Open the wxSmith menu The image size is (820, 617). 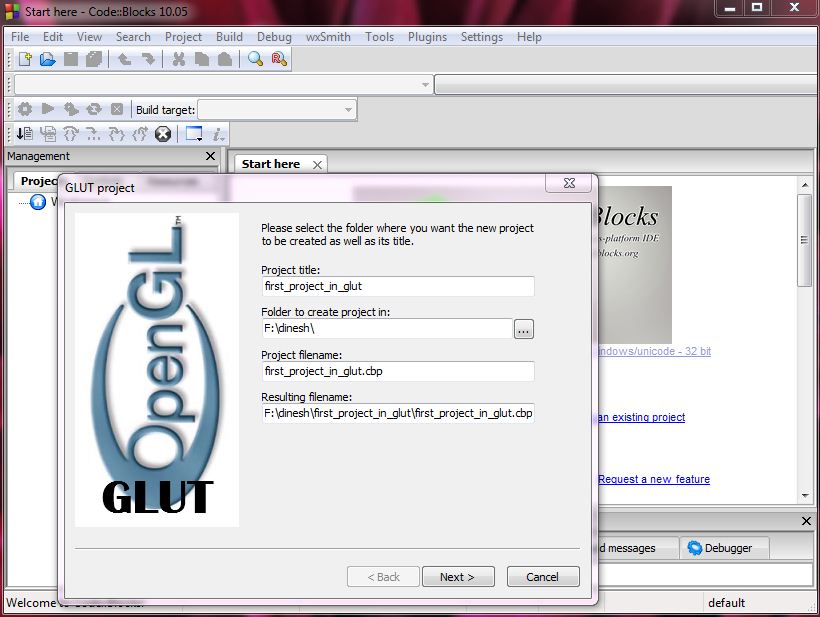point(328,37)
